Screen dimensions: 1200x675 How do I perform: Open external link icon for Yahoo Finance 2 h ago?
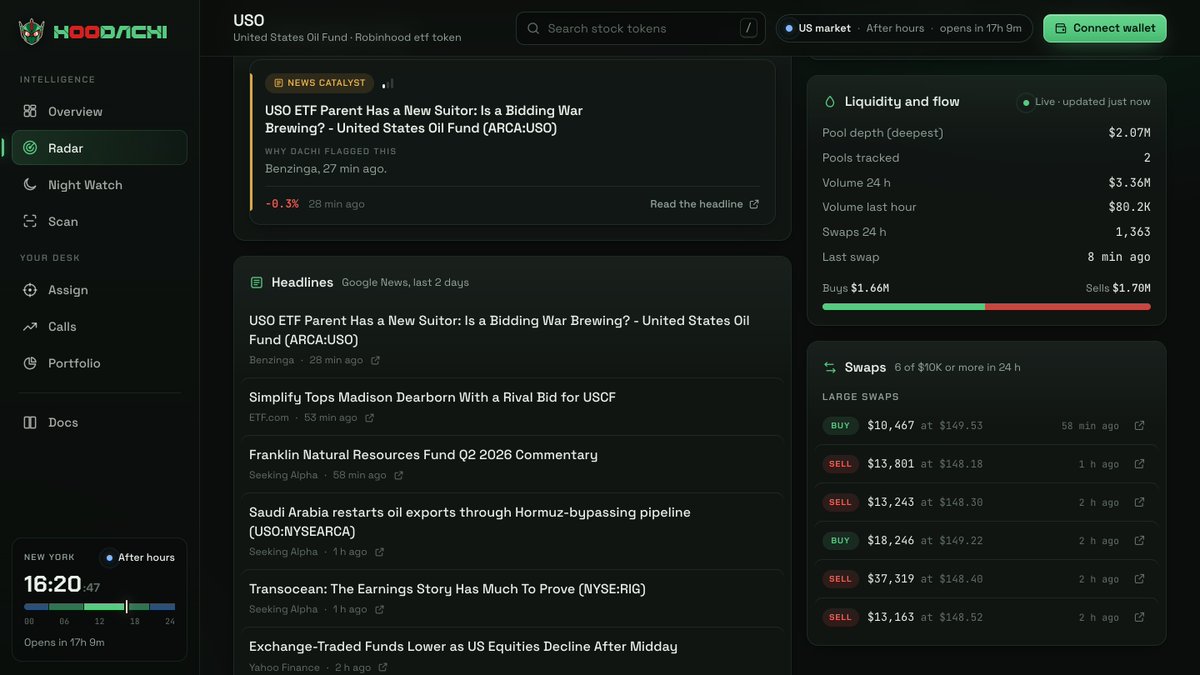[383, 667]
